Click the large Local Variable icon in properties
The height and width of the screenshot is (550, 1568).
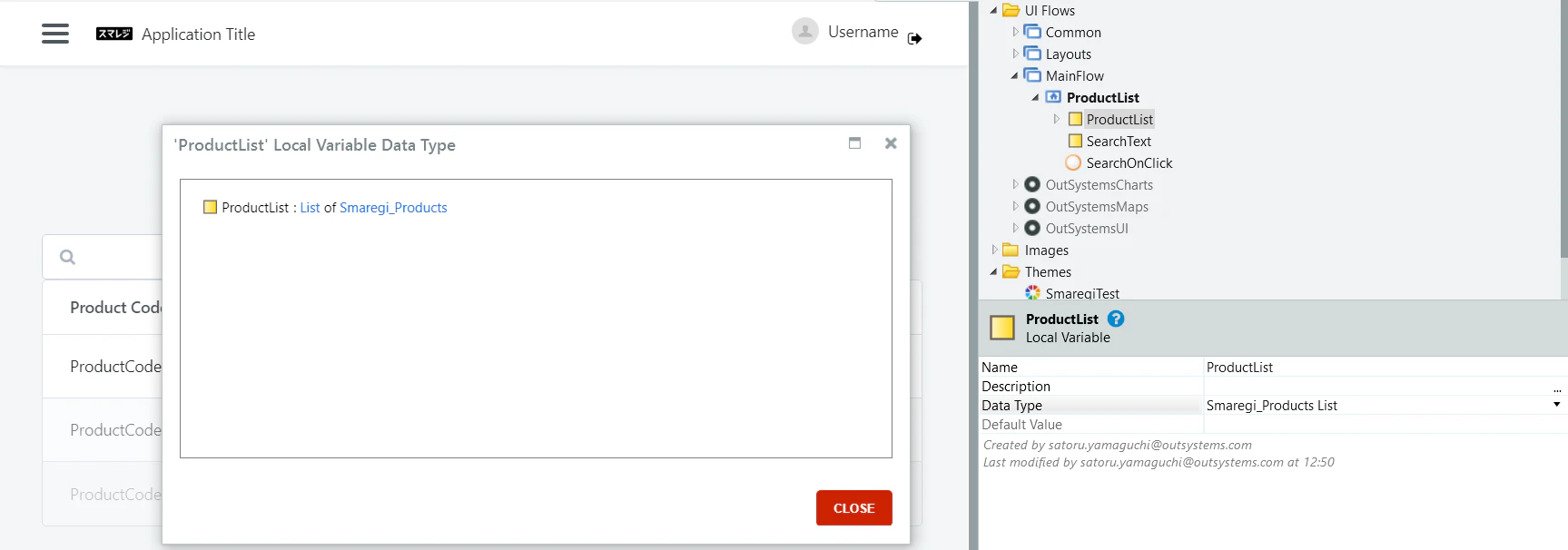pyautogui.click(x=1002, y=328)
